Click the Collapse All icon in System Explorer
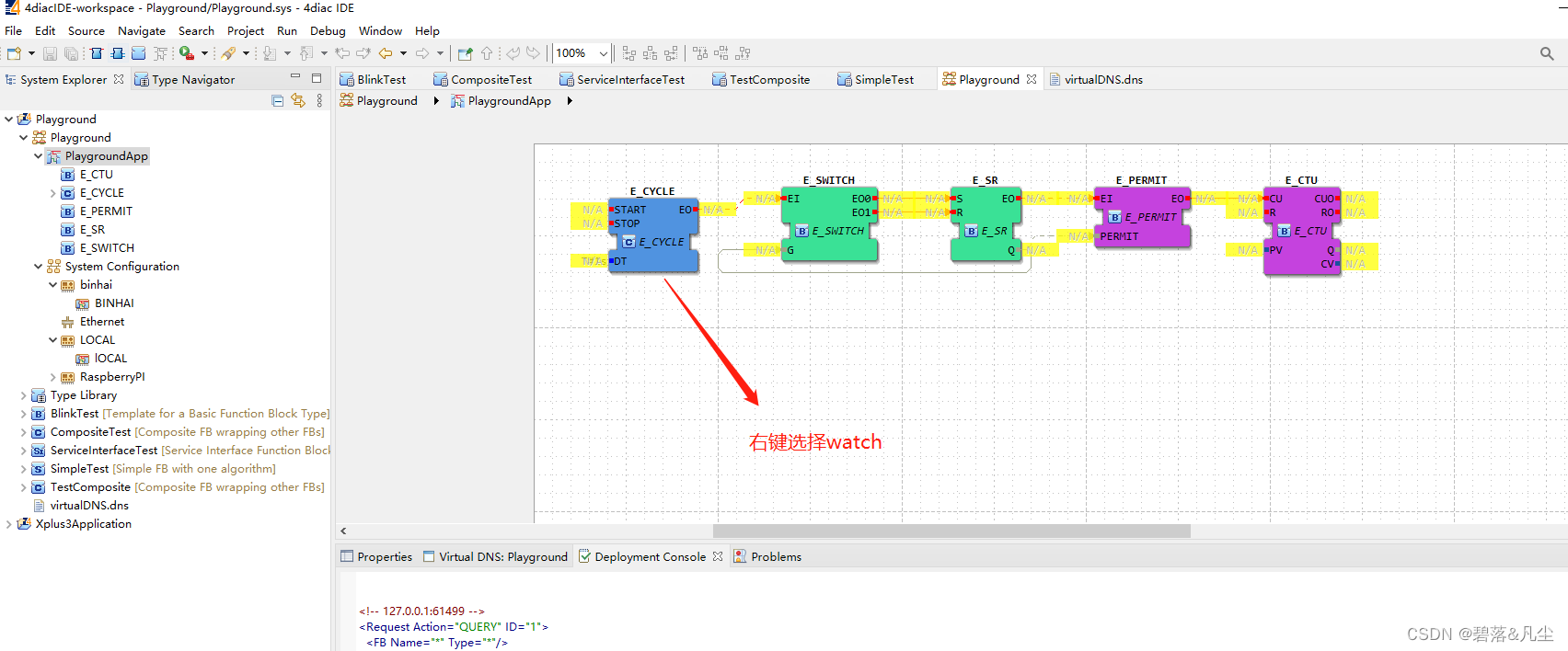The height and width of the screenshot is (651, 1568). coord(278,100)
